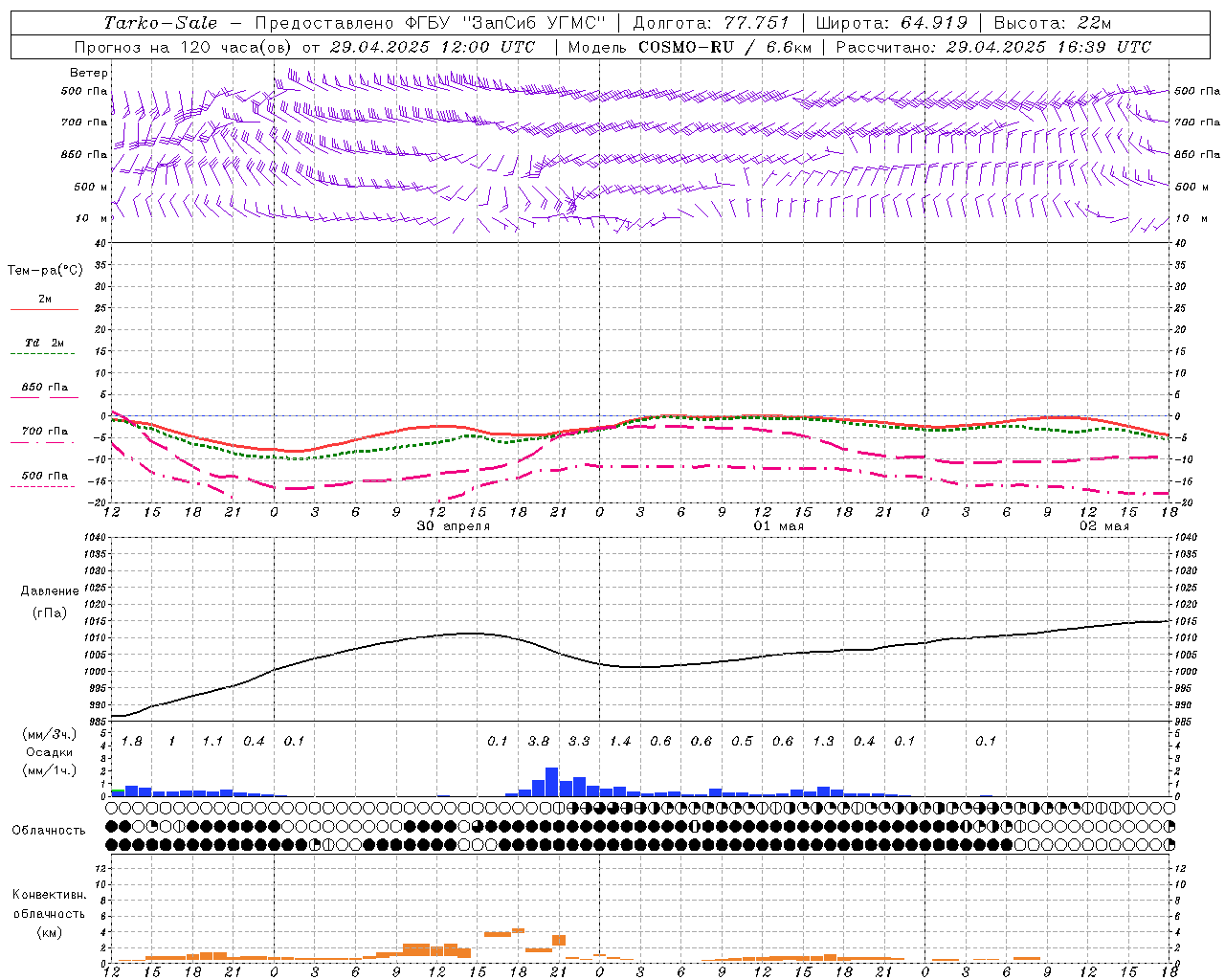Click the model name 'COSMO-RU / 6.6км'

tap(724, 47)
